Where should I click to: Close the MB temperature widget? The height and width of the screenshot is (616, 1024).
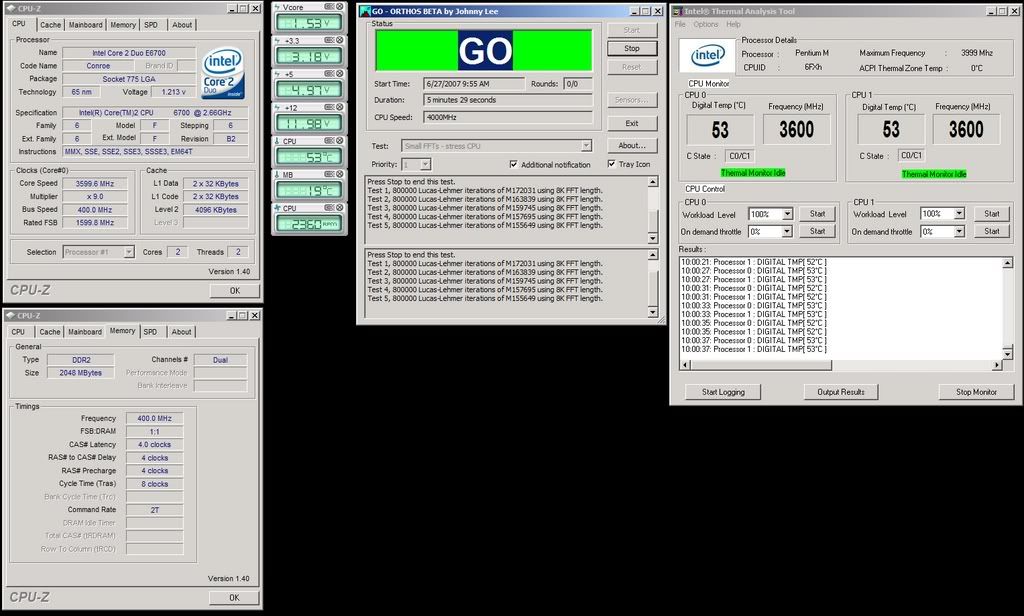coord(340,174)
